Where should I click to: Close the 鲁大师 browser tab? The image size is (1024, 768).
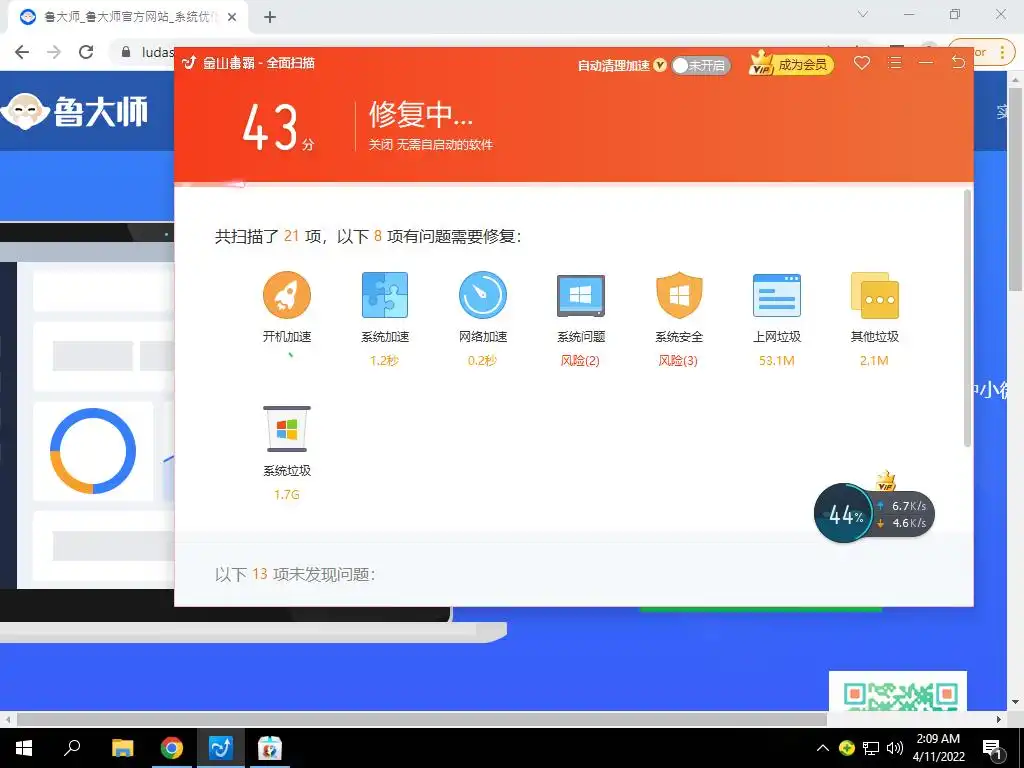[232, 17]
